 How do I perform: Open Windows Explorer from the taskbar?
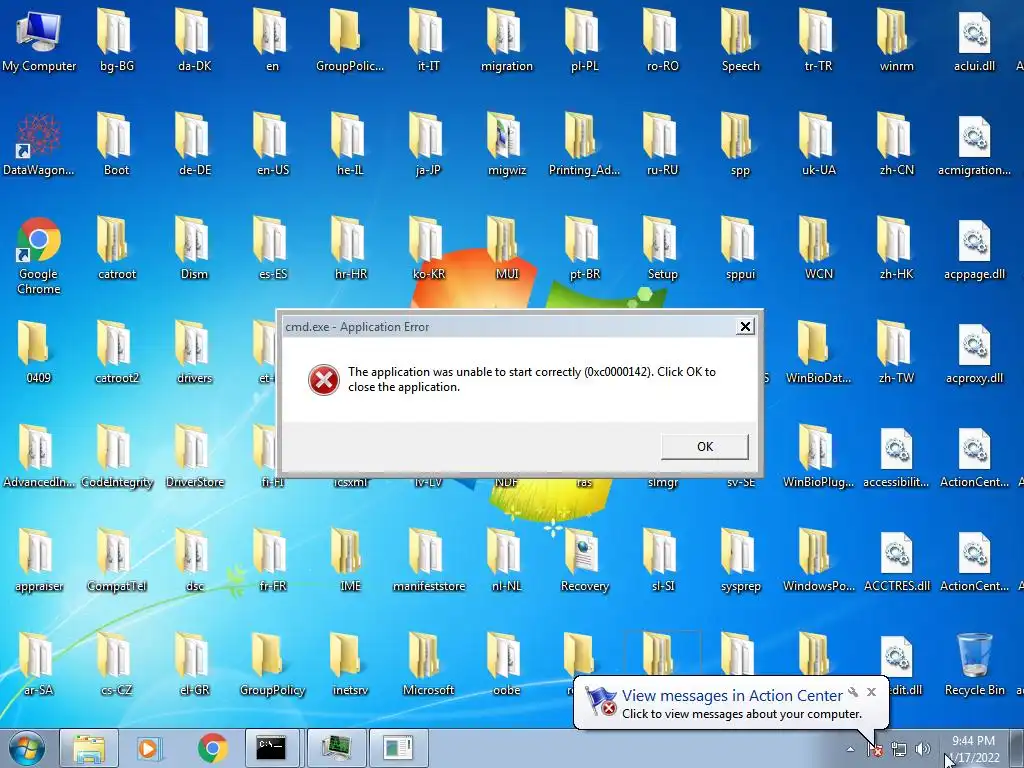pyautogui.click(x=89, y=748)
